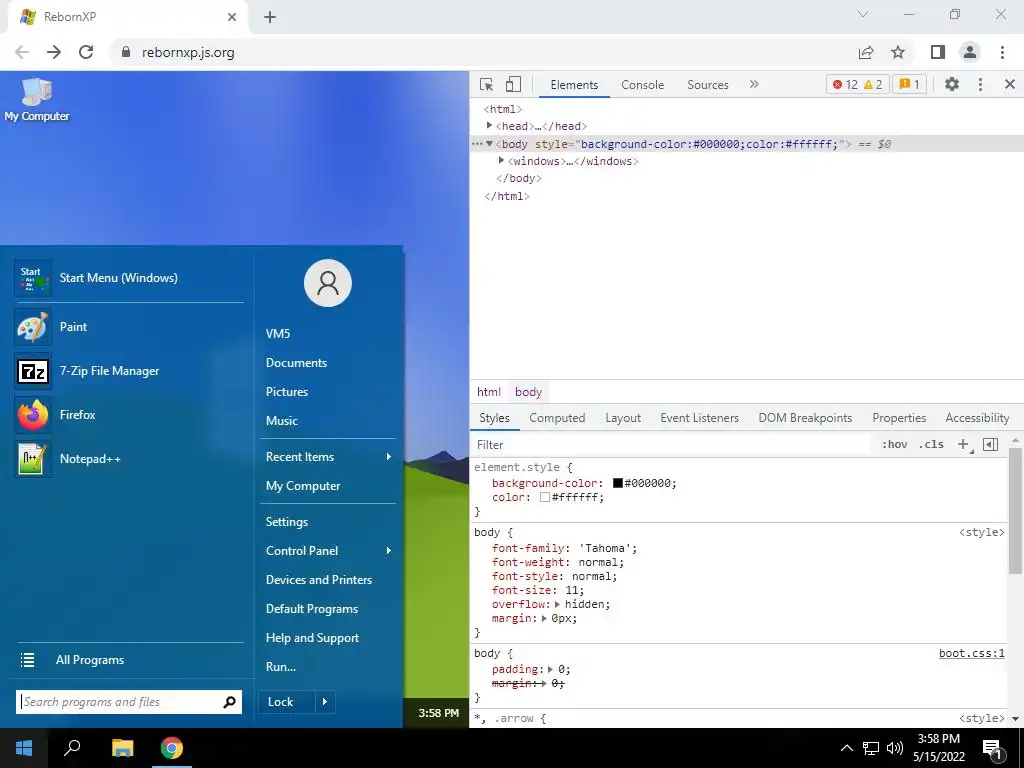Collapse the body element node
Screen dimensions: 1024x768
(x=489, y=144)
